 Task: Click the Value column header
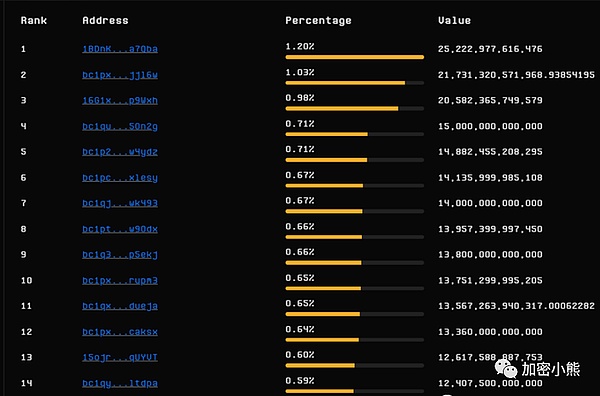click(455, 20)
